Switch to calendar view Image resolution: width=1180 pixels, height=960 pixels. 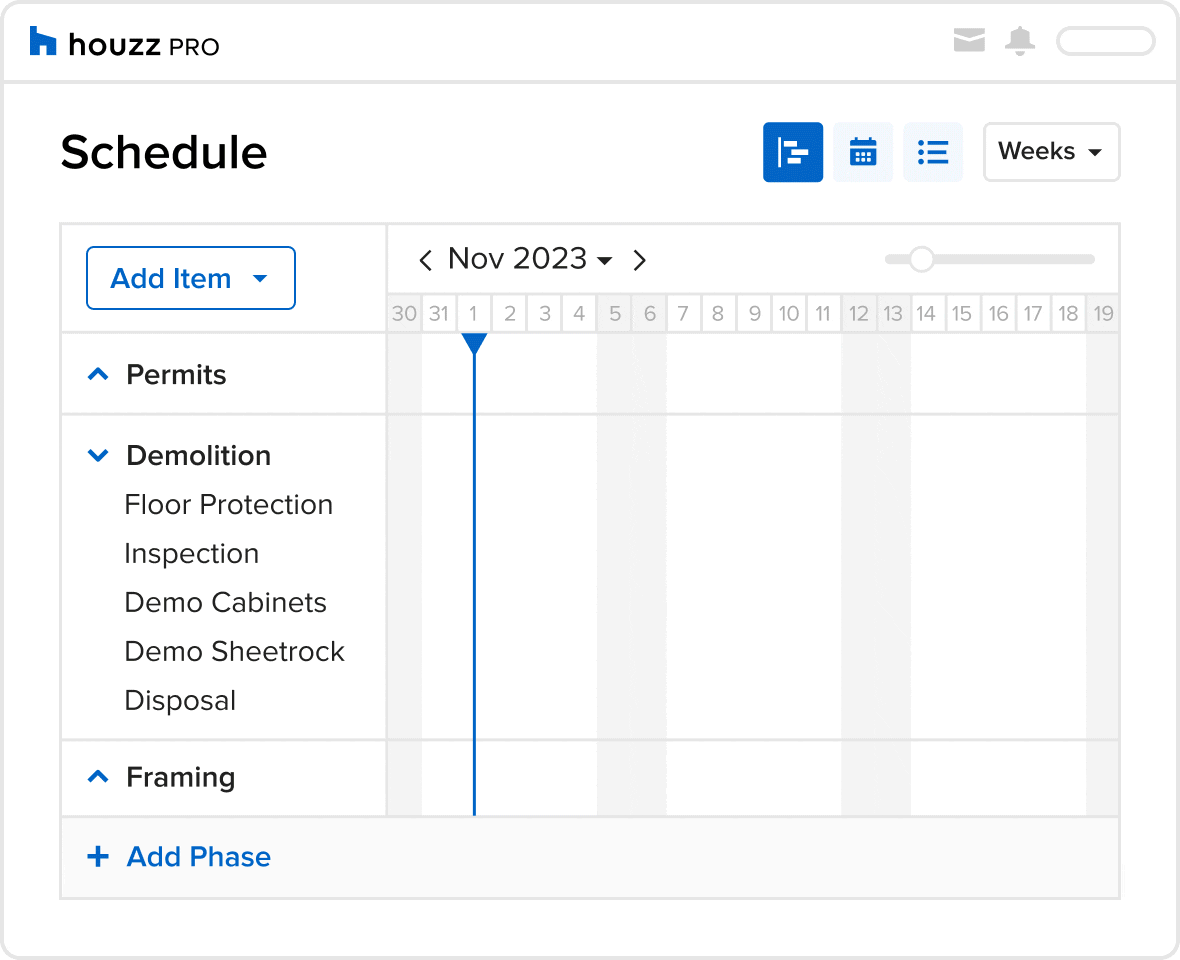point(862,152)
